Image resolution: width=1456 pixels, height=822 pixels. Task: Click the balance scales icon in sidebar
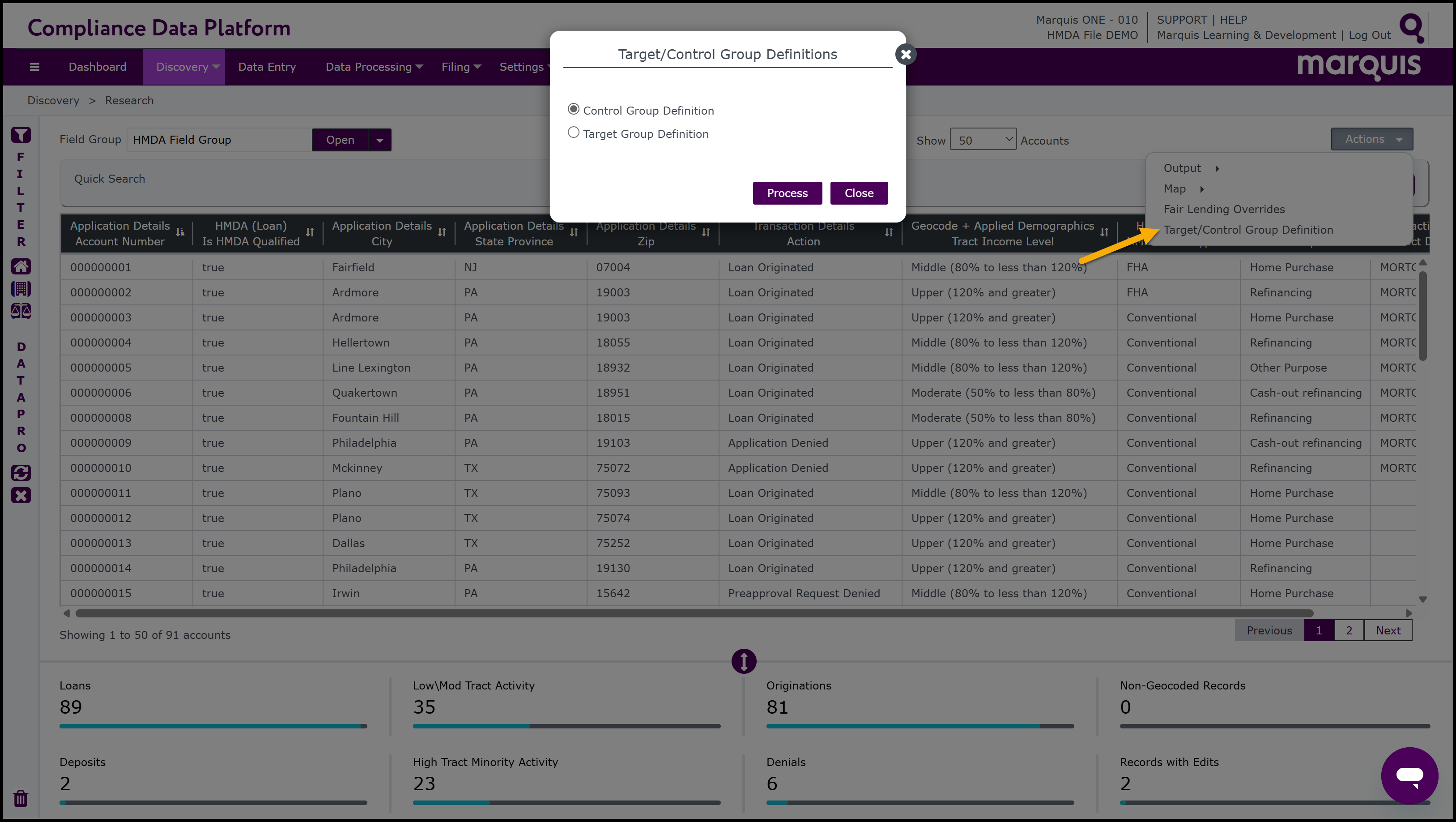(x=21, y=311)
